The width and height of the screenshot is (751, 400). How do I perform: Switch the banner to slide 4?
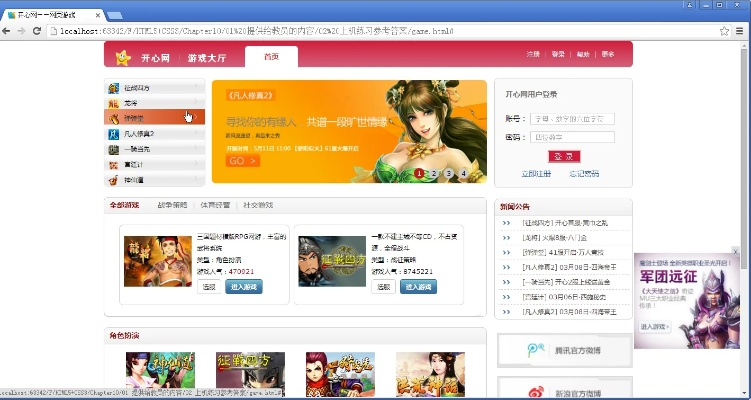point(463,173)
